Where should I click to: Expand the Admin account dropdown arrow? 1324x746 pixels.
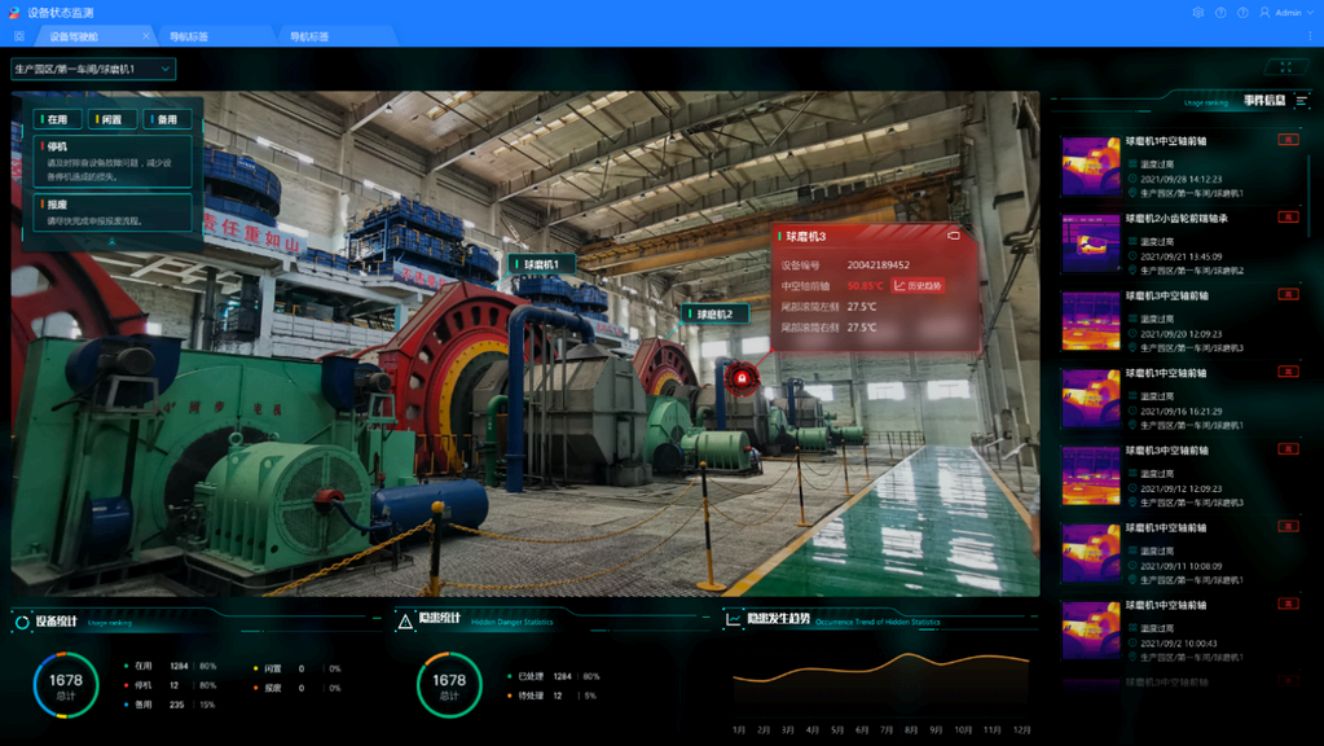(x=1310, y=13)
